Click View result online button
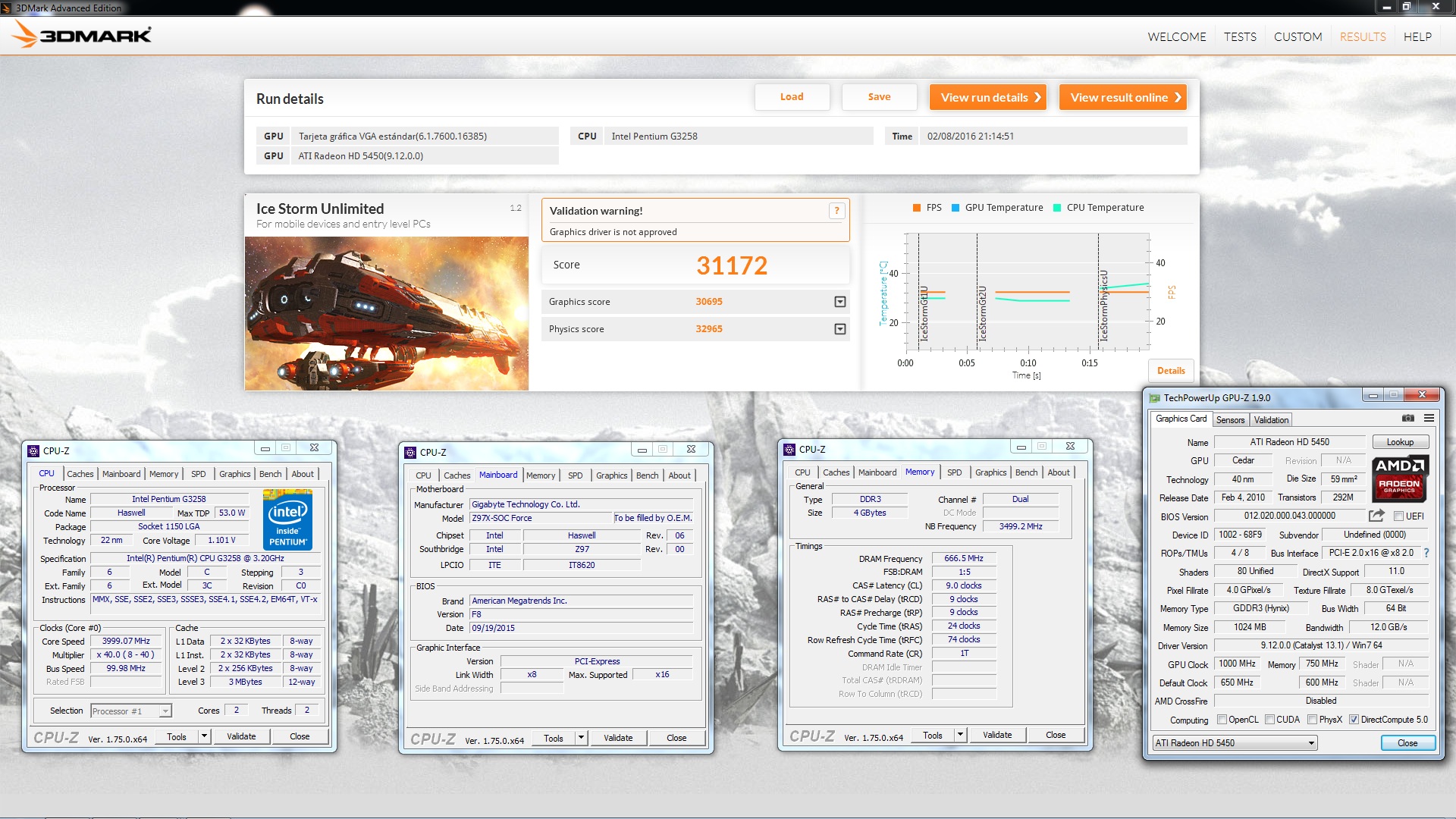 tap(1123, 97)
